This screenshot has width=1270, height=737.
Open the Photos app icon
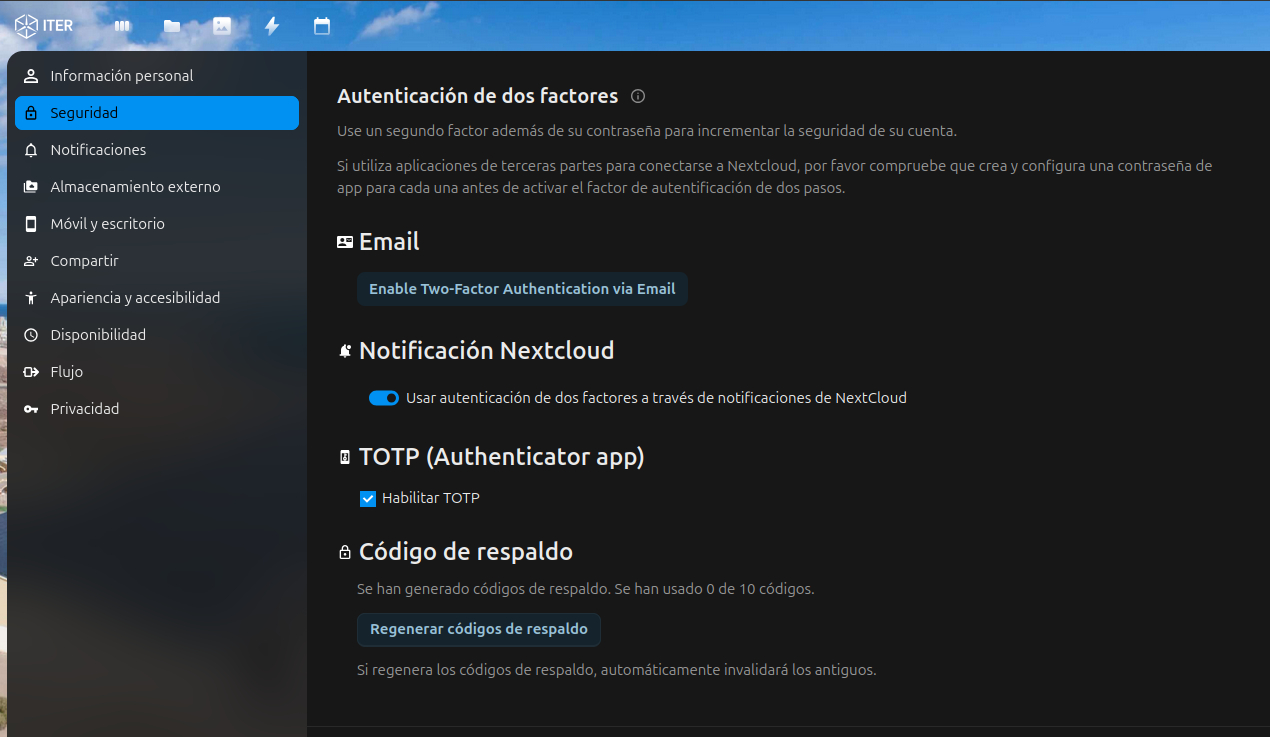click(x=222, y=26)
